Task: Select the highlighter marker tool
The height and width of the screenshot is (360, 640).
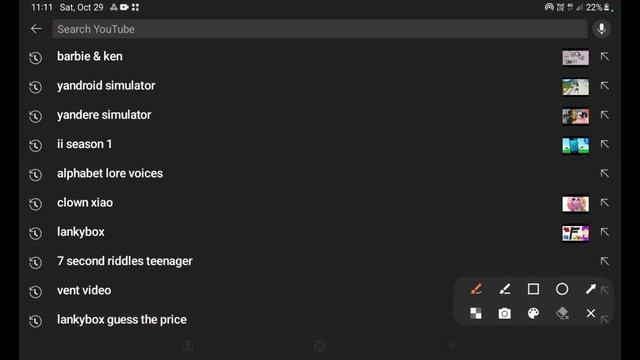Action: (504, 289)
